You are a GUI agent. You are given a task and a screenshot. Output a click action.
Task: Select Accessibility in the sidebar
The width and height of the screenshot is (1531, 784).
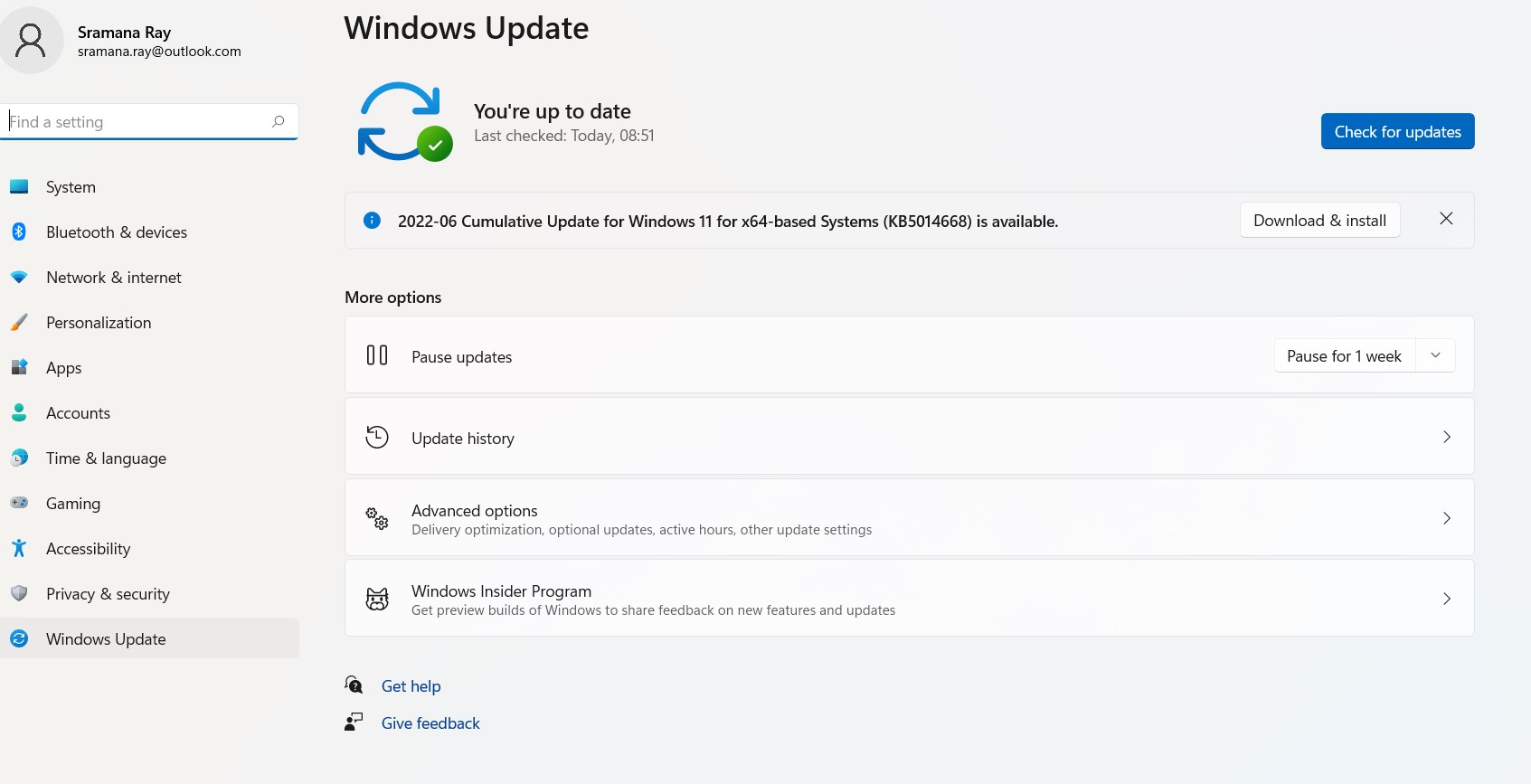(x=149, y=549)
